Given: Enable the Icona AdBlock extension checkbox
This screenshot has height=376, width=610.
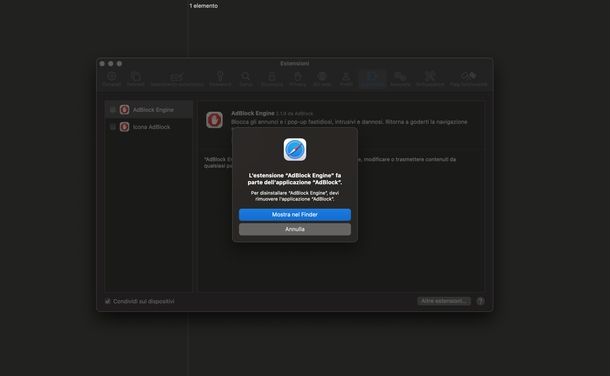Looking at the screenshot, I should (113, 127).
